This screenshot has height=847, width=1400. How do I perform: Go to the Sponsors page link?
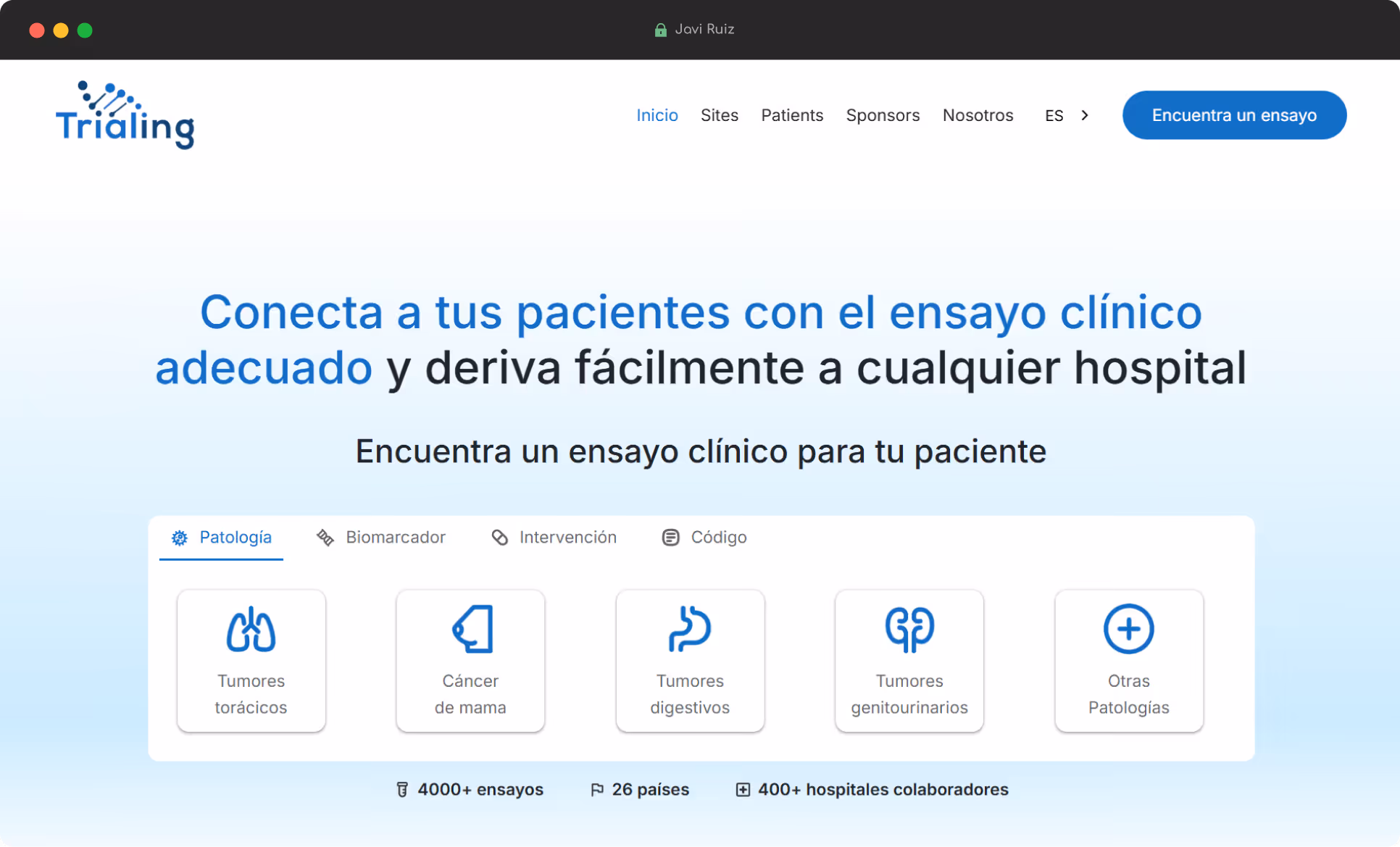click(883, 115)
